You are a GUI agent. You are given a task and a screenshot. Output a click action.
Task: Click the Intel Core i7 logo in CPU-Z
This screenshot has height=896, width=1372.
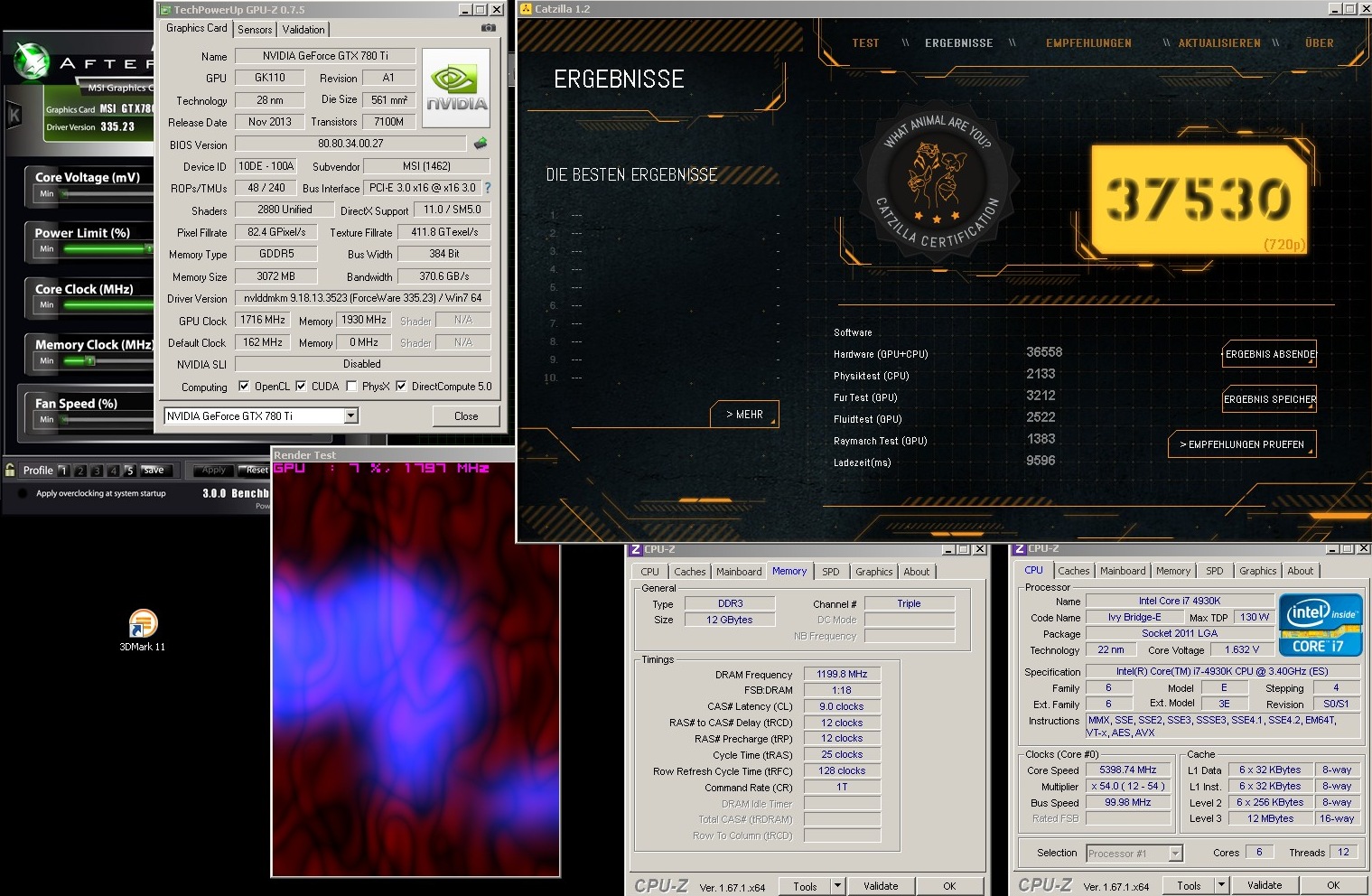coord(1320,624)
